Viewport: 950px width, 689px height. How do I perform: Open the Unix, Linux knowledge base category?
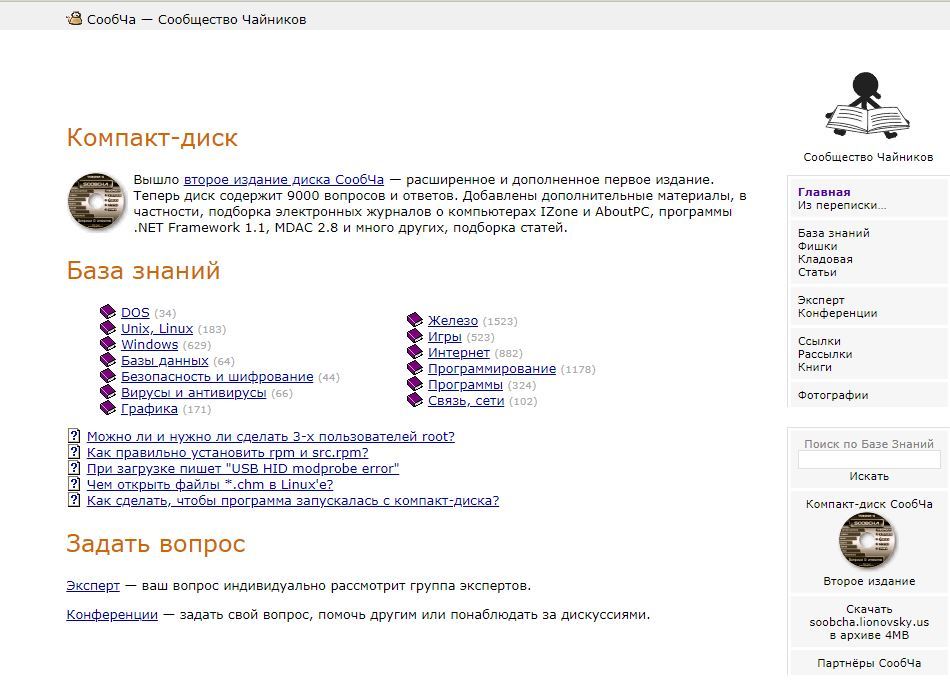coord(157,329)
